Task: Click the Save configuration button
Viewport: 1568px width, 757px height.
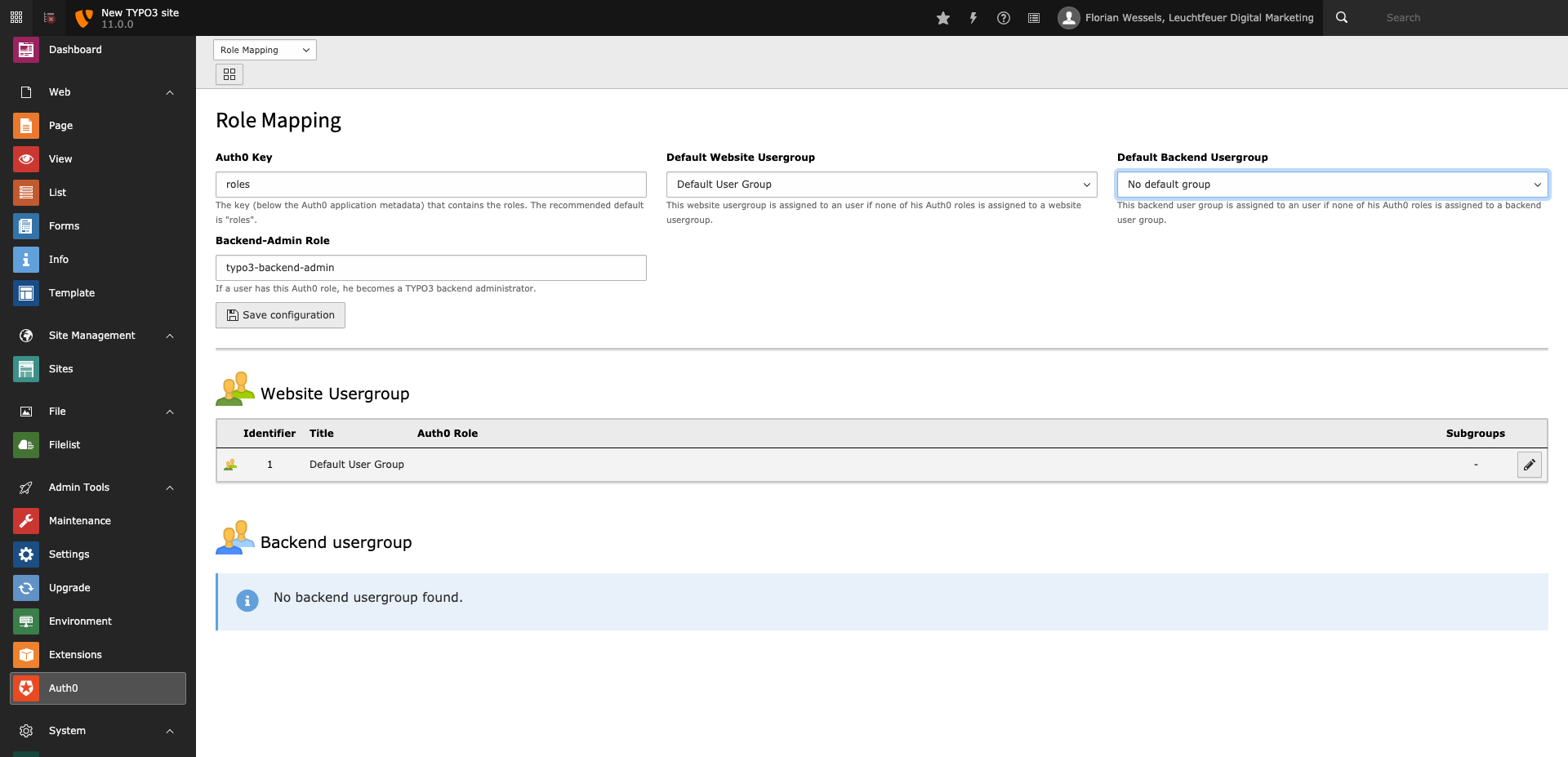Action: click(280, 314)
